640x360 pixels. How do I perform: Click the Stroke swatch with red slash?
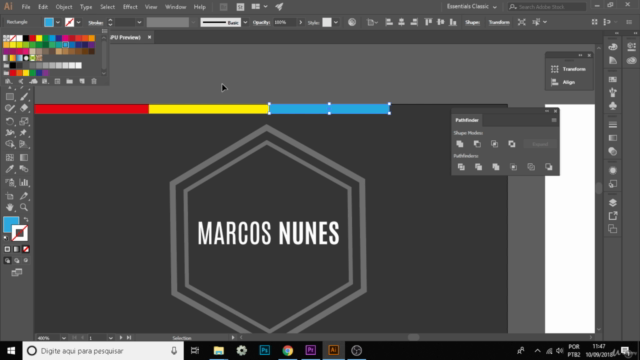click(20, 233)
